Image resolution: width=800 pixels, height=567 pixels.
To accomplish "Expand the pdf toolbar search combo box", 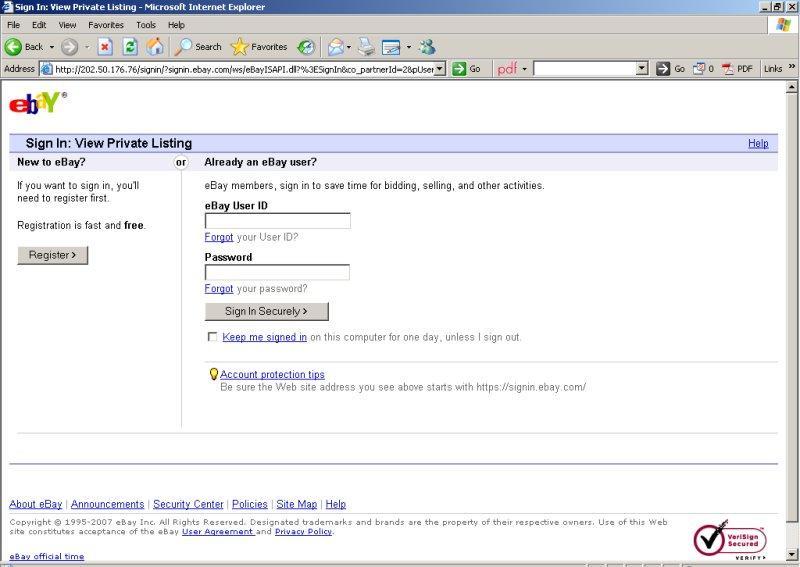I will [642, 68].
